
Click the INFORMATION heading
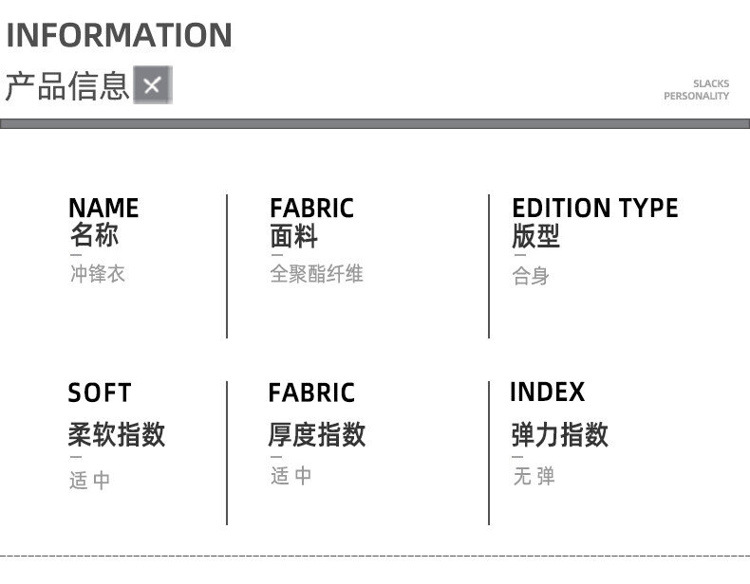pyautogui.click(x=119, y=35)
